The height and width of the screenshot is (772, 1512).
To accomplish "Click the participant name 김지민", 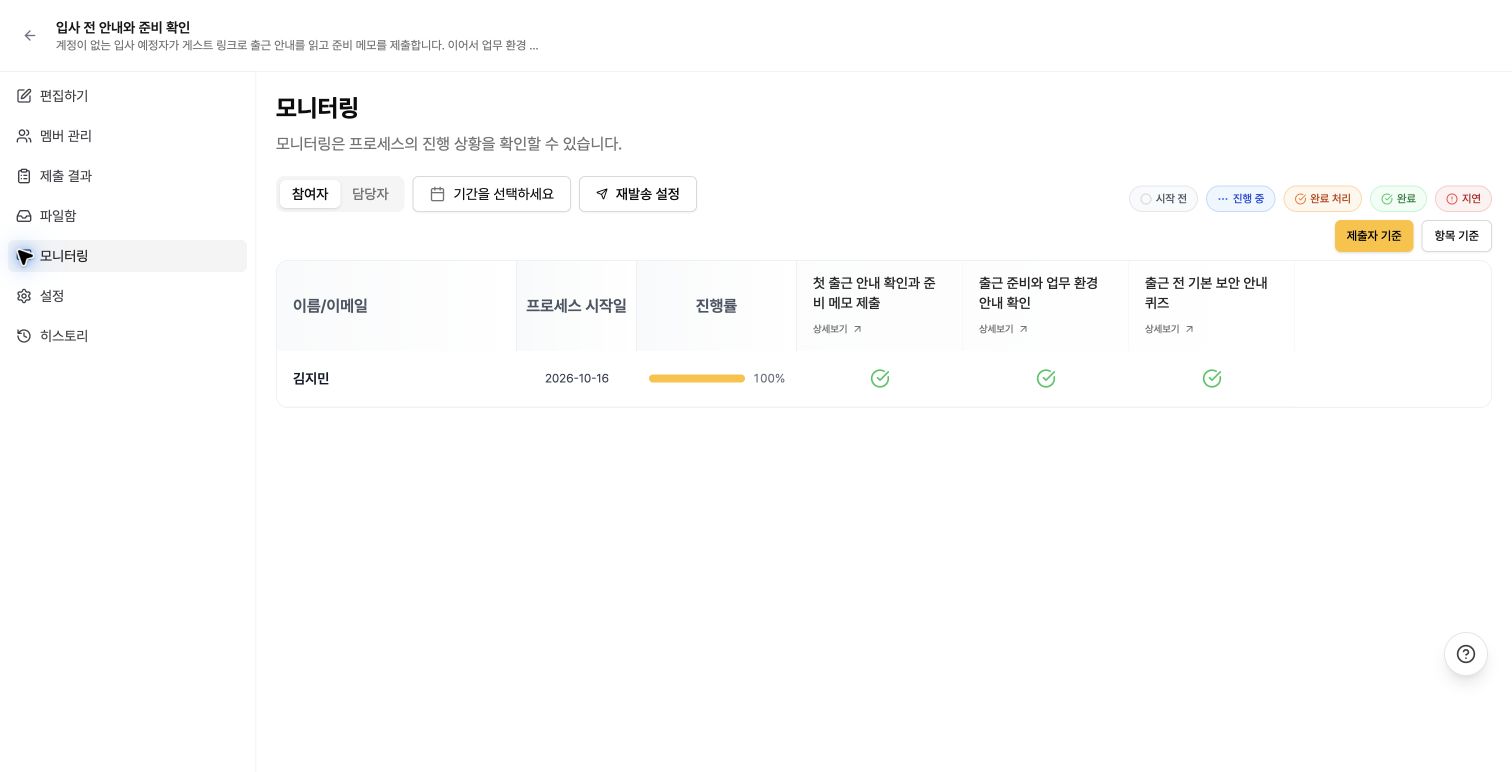I will [311, 379].
